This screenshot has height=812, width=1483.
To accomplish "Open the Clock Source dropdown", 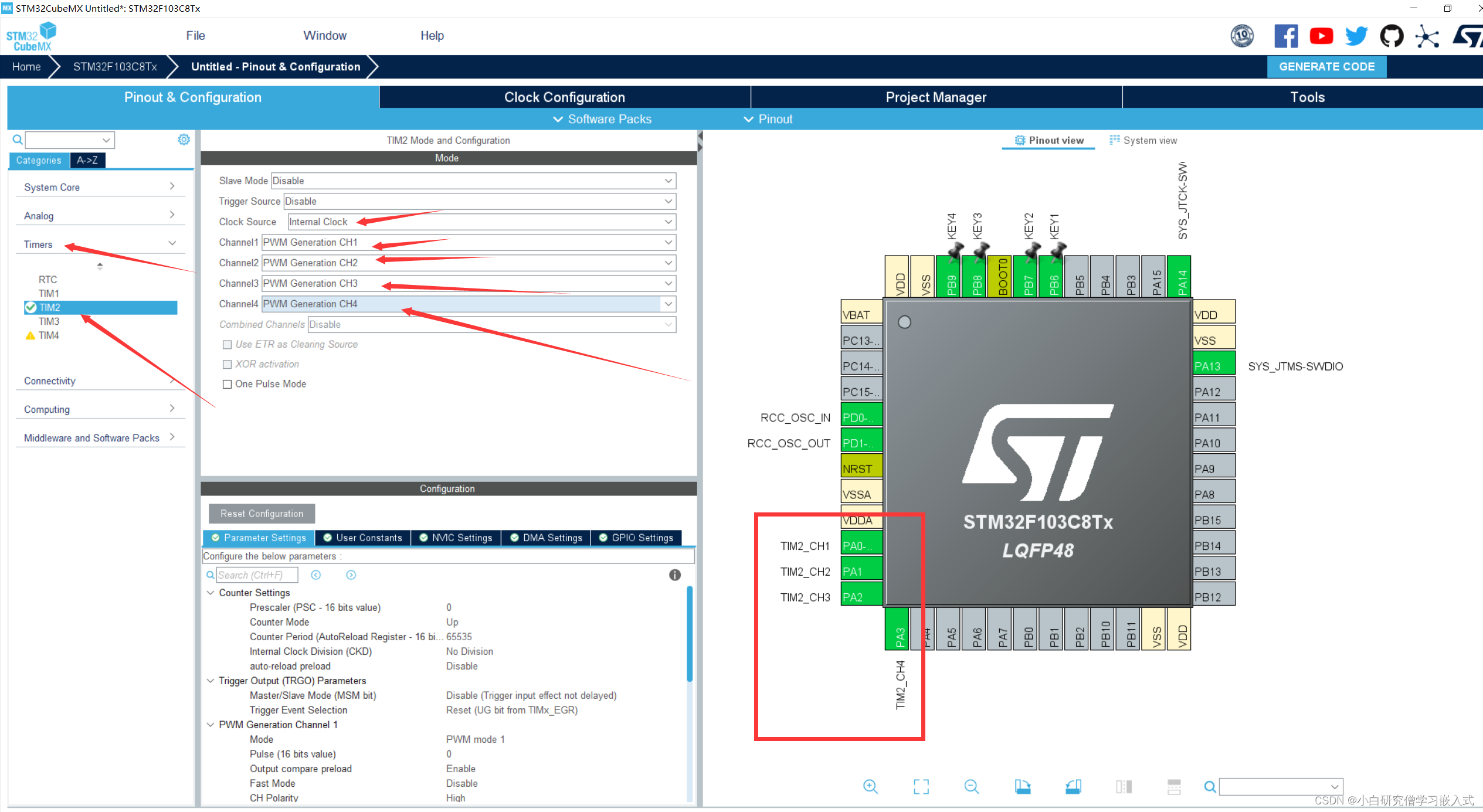I will click(668, 222).
